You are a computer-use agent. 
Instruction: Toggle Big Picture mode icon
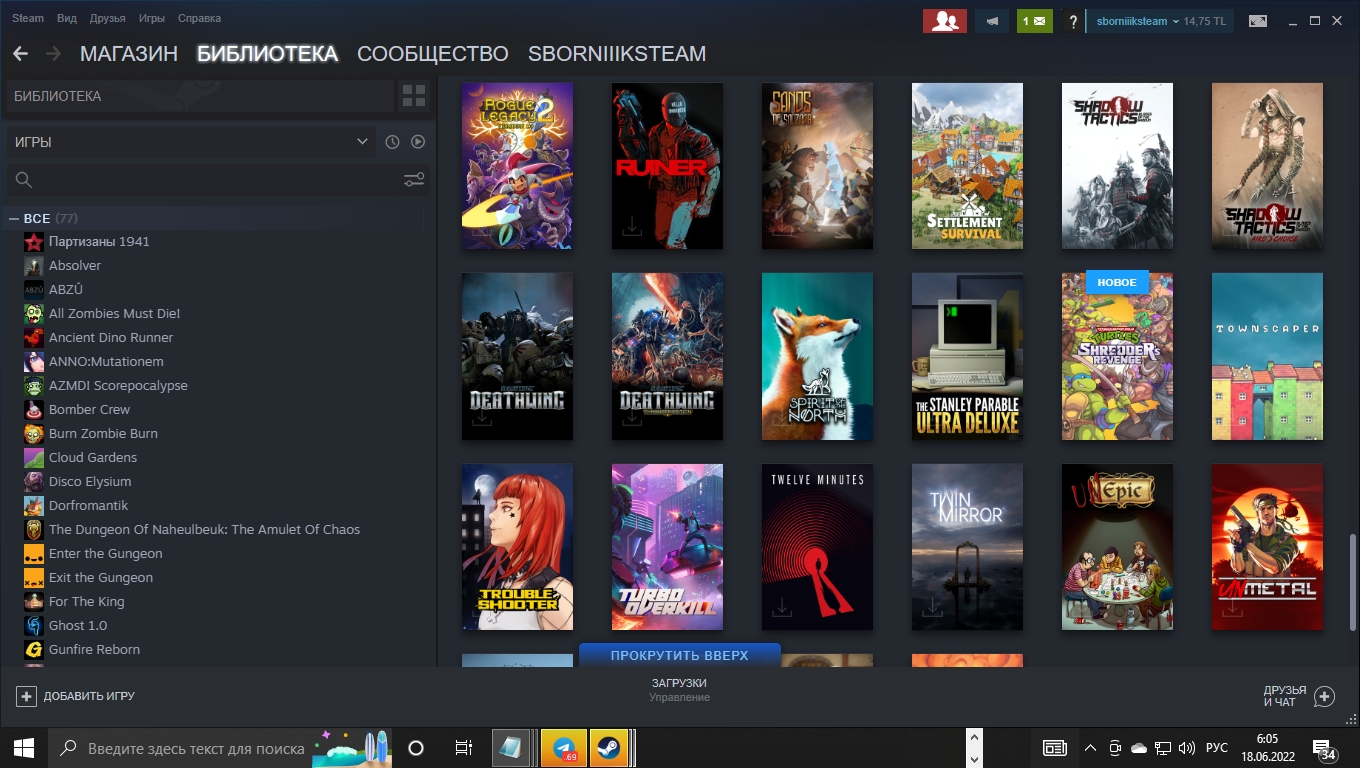tap(1258, 21)
